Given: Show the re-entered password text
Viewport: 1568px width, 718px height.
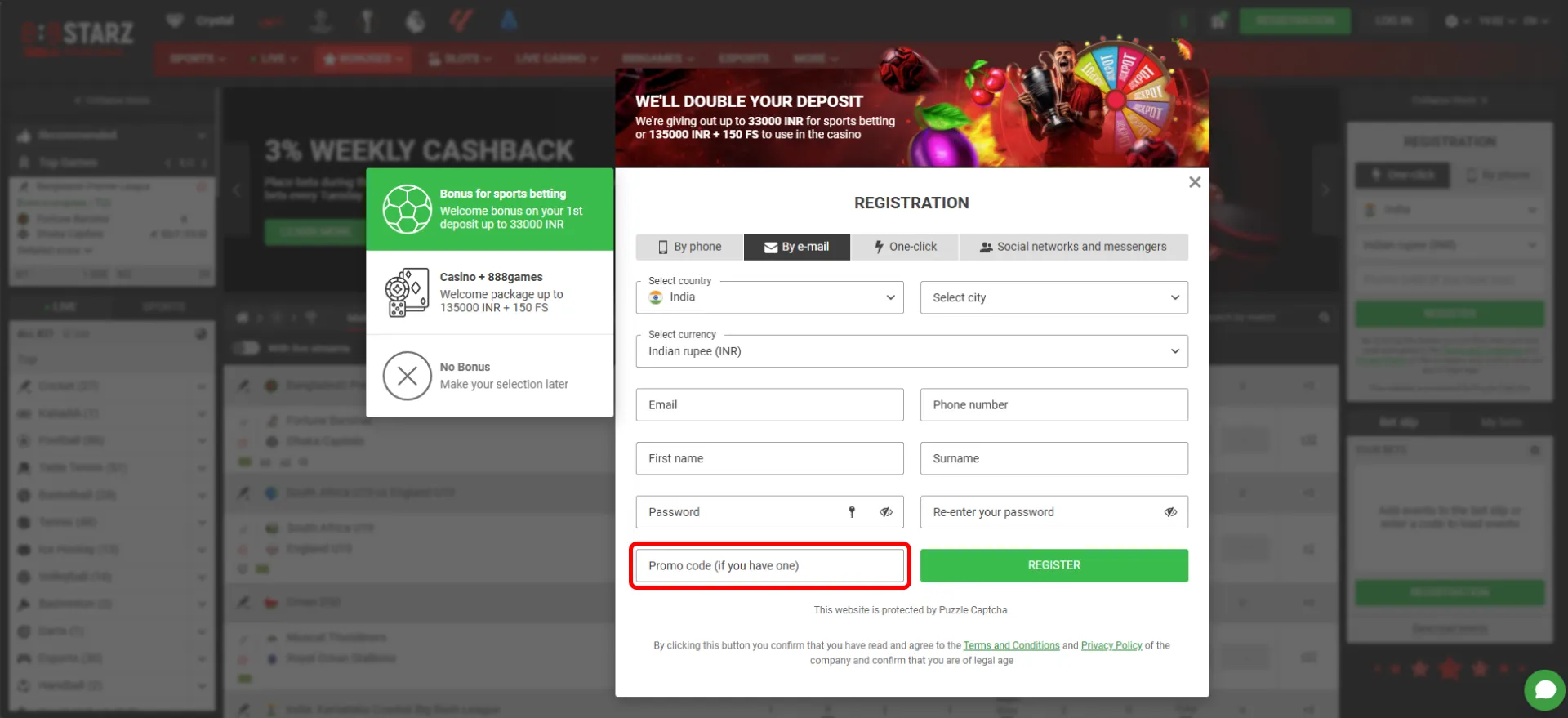Looking at the screenshot, I should coord(1169,512).
